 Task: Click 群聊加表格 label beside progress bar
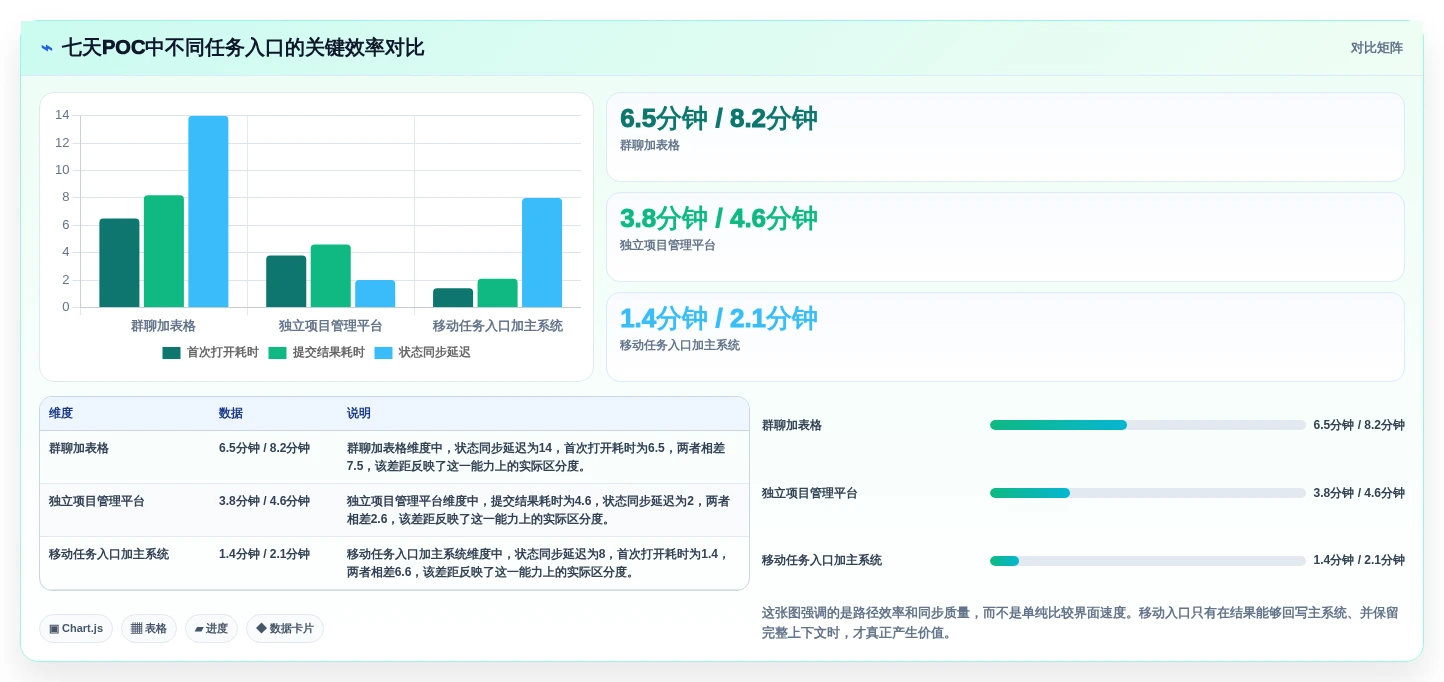click(x=792, y=425)
